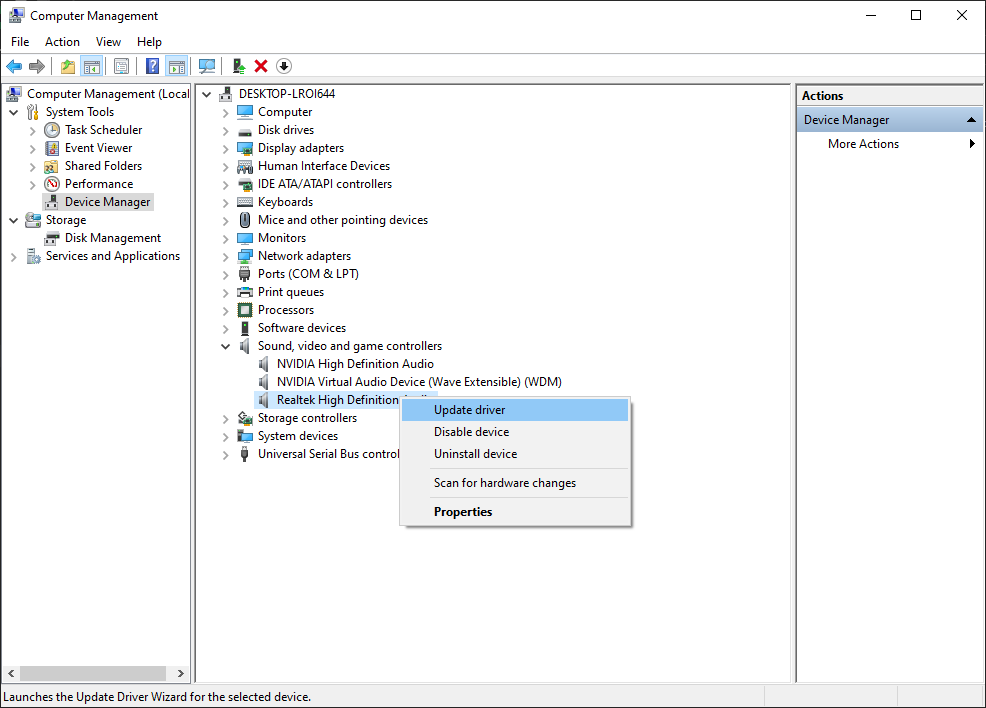
Task: Toggle the Show/Hide Action Pane button
Action: (176, 66)
